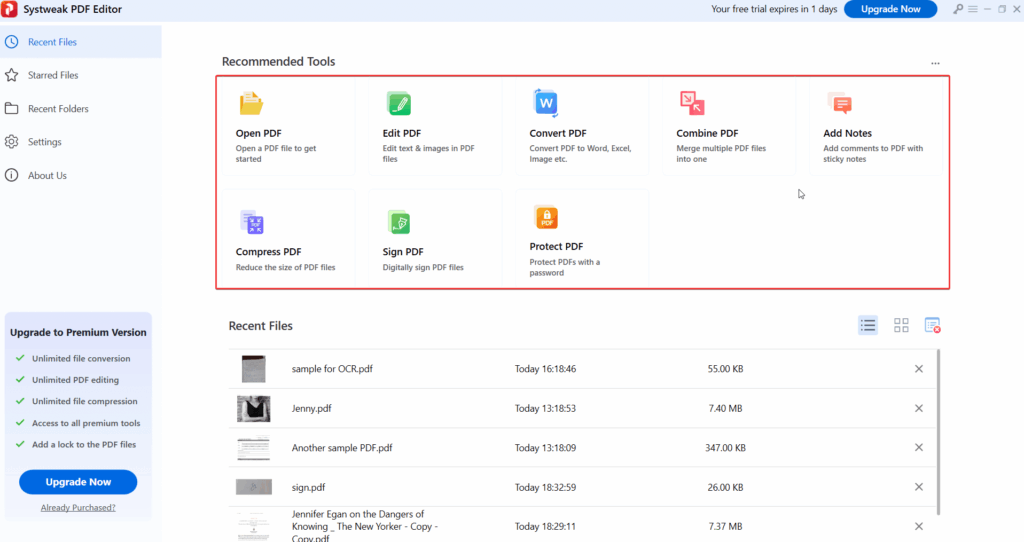Click the Add Notes card title

[847, 133]
